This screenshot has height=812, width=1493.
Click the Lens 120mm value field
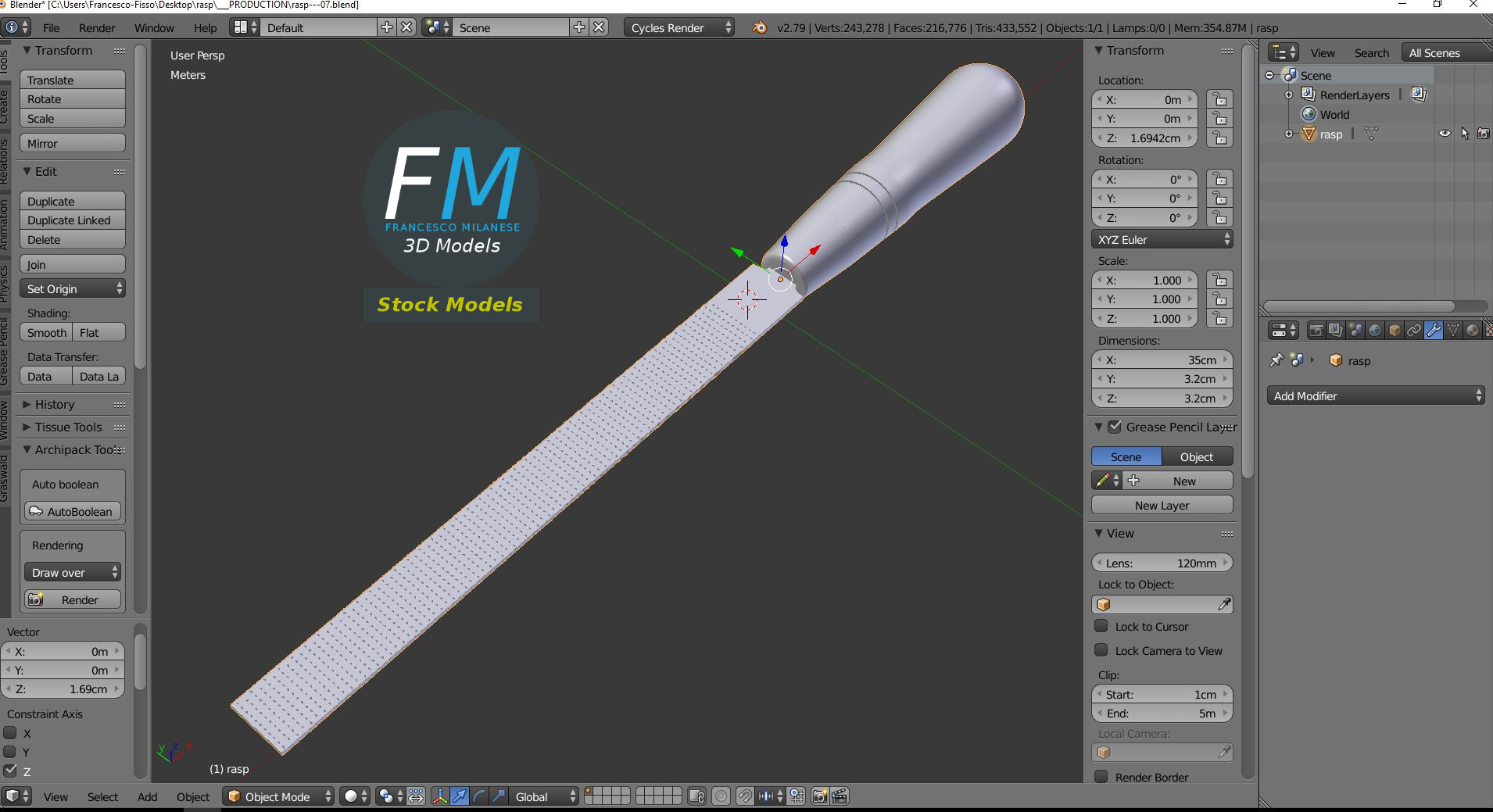(1162, 562)
